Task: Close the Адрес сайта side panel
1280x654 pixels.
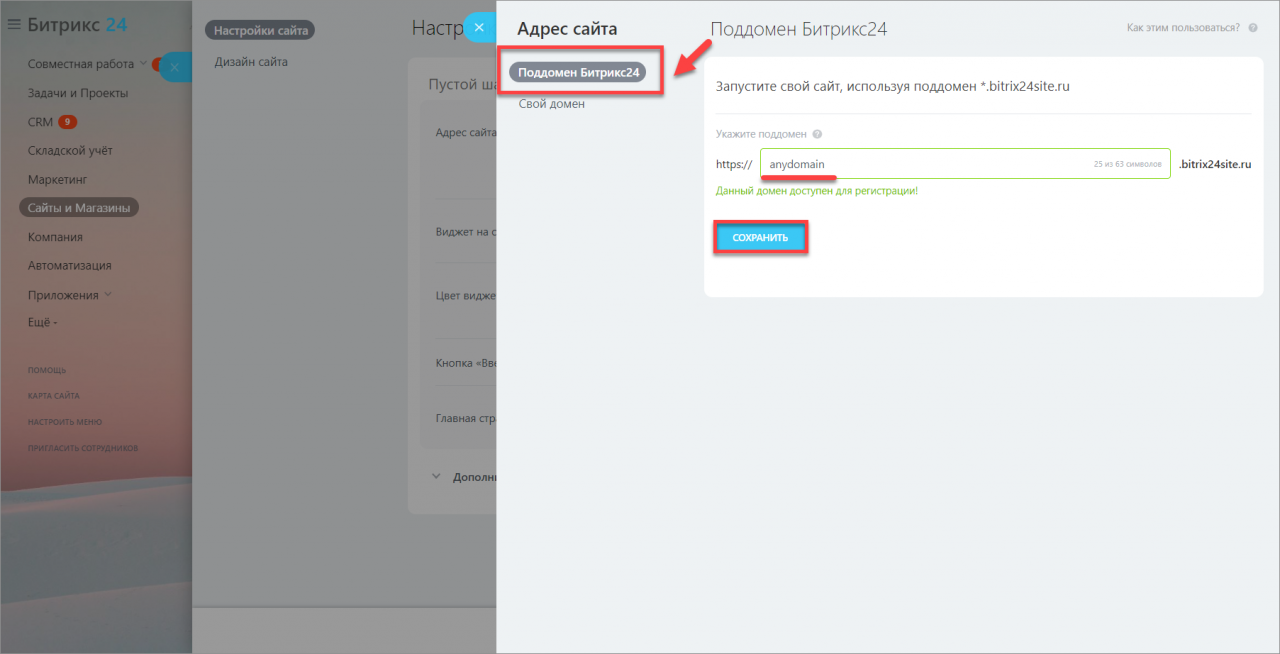Action: pos(479,27)
